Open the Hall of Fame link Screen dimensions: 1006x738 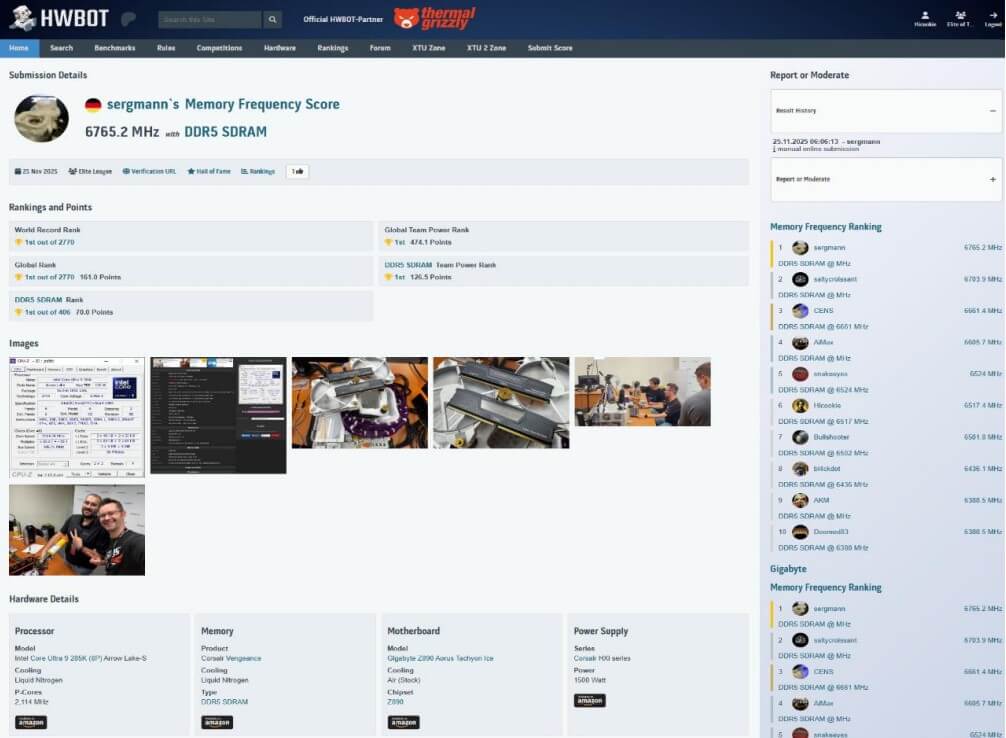click(x=209, y=171)
